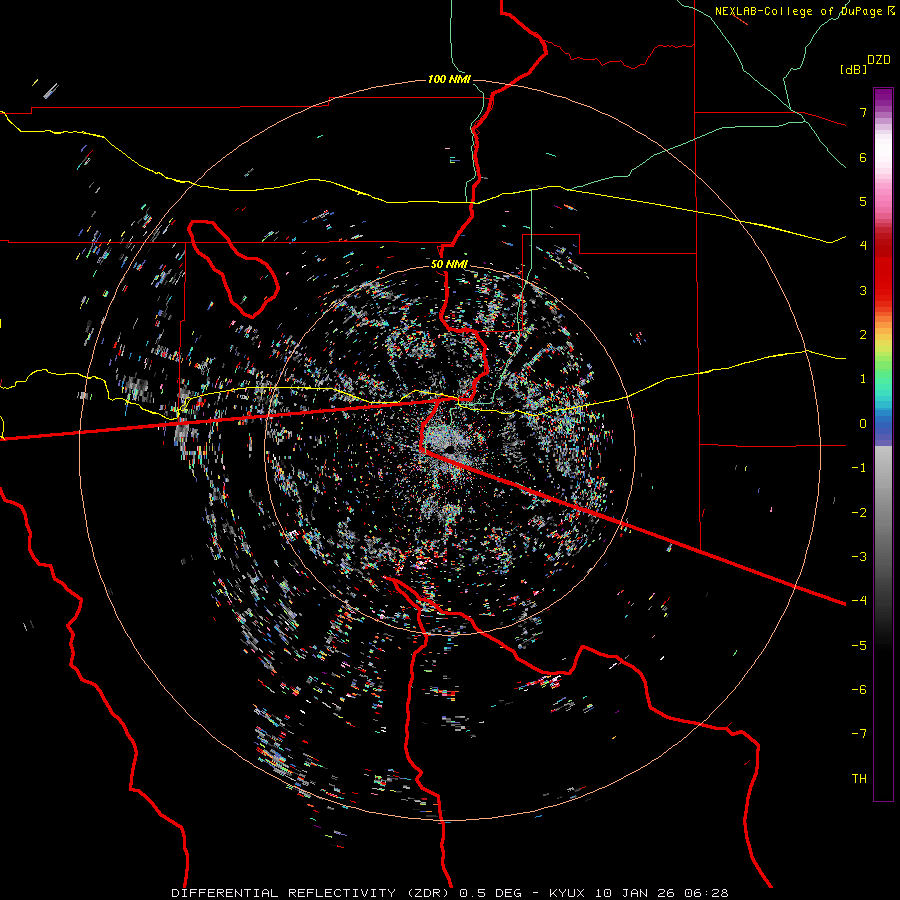Click the [dB] unit label
Viewport: 900px width, 900px height.
(x=854, y=69)
